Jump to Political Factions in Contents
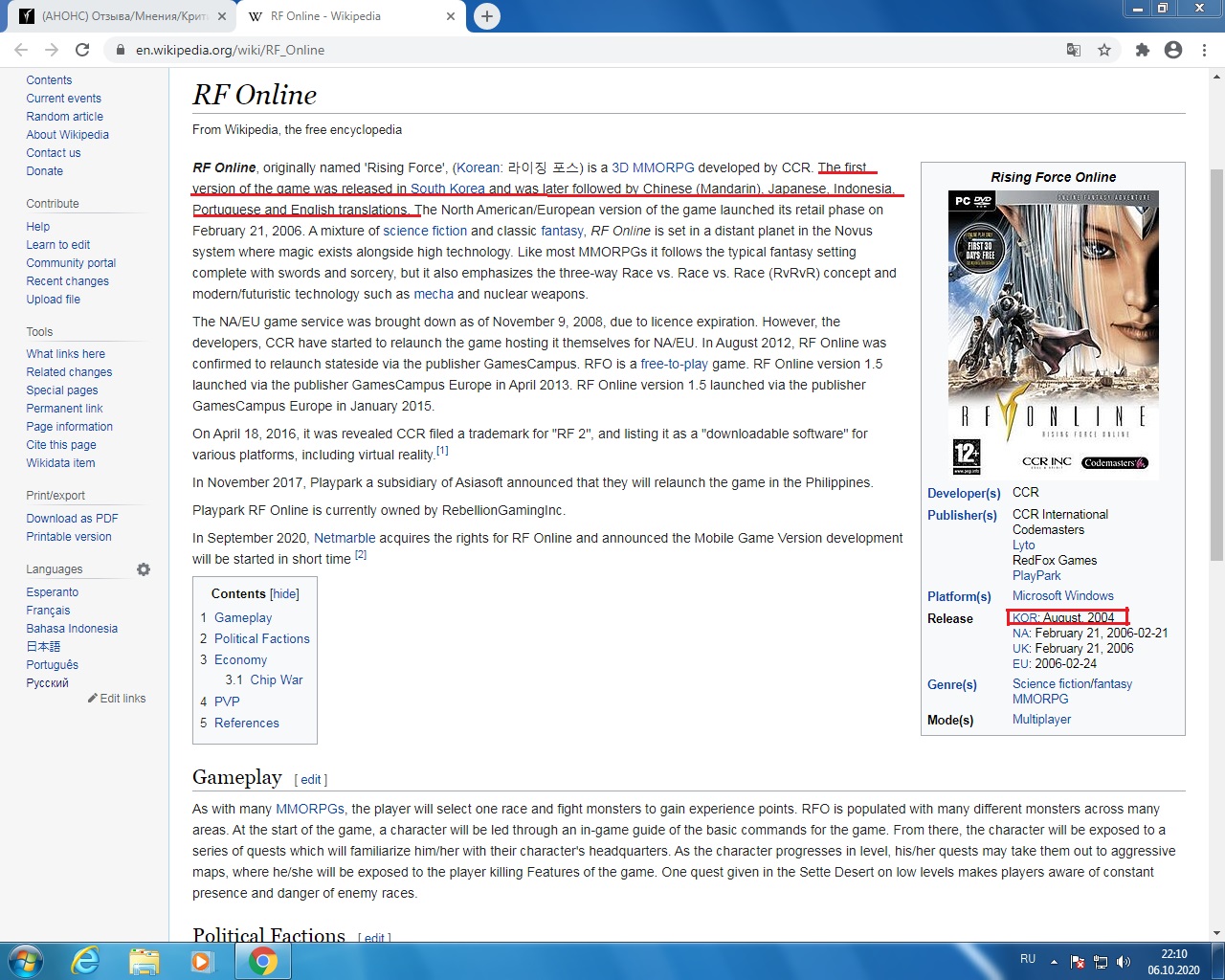Image resolution: width=1225 pixels, height=980 pixels. 262,639
